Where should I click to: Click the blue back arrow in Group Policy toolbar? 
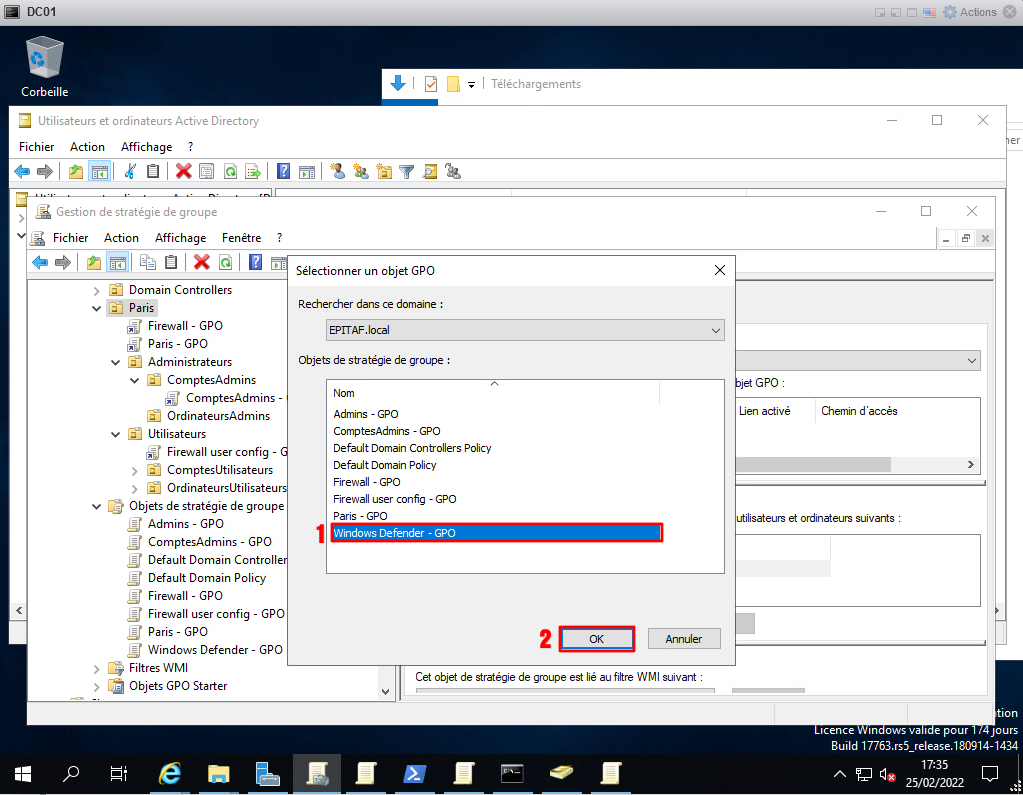coord(40,262)
